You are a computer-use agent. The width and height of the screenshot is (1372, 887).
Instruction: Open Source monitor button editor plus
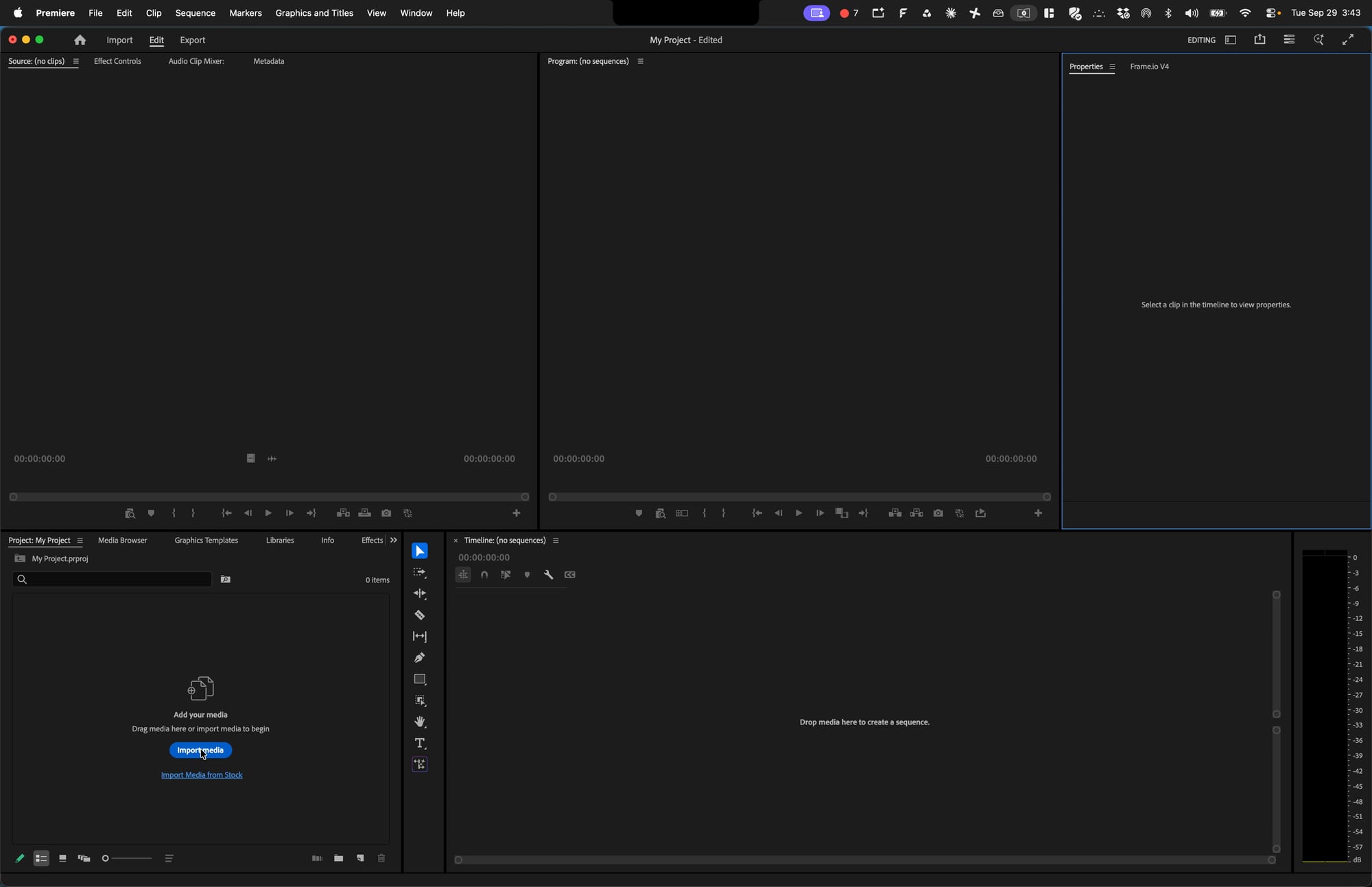tap(517, 513)
